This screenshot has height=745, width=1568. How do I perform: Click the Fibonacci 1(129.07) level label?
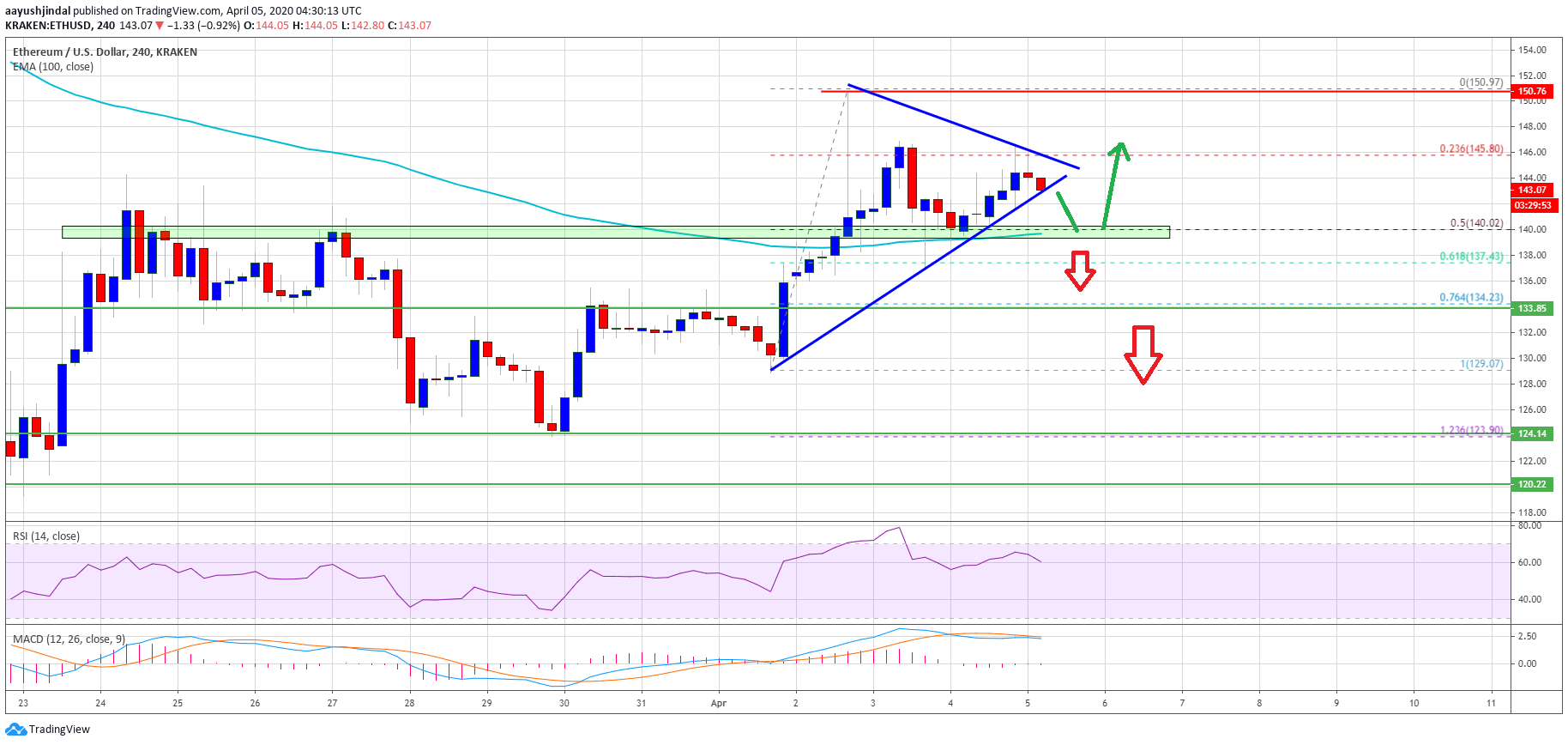tap(1481, 365)
